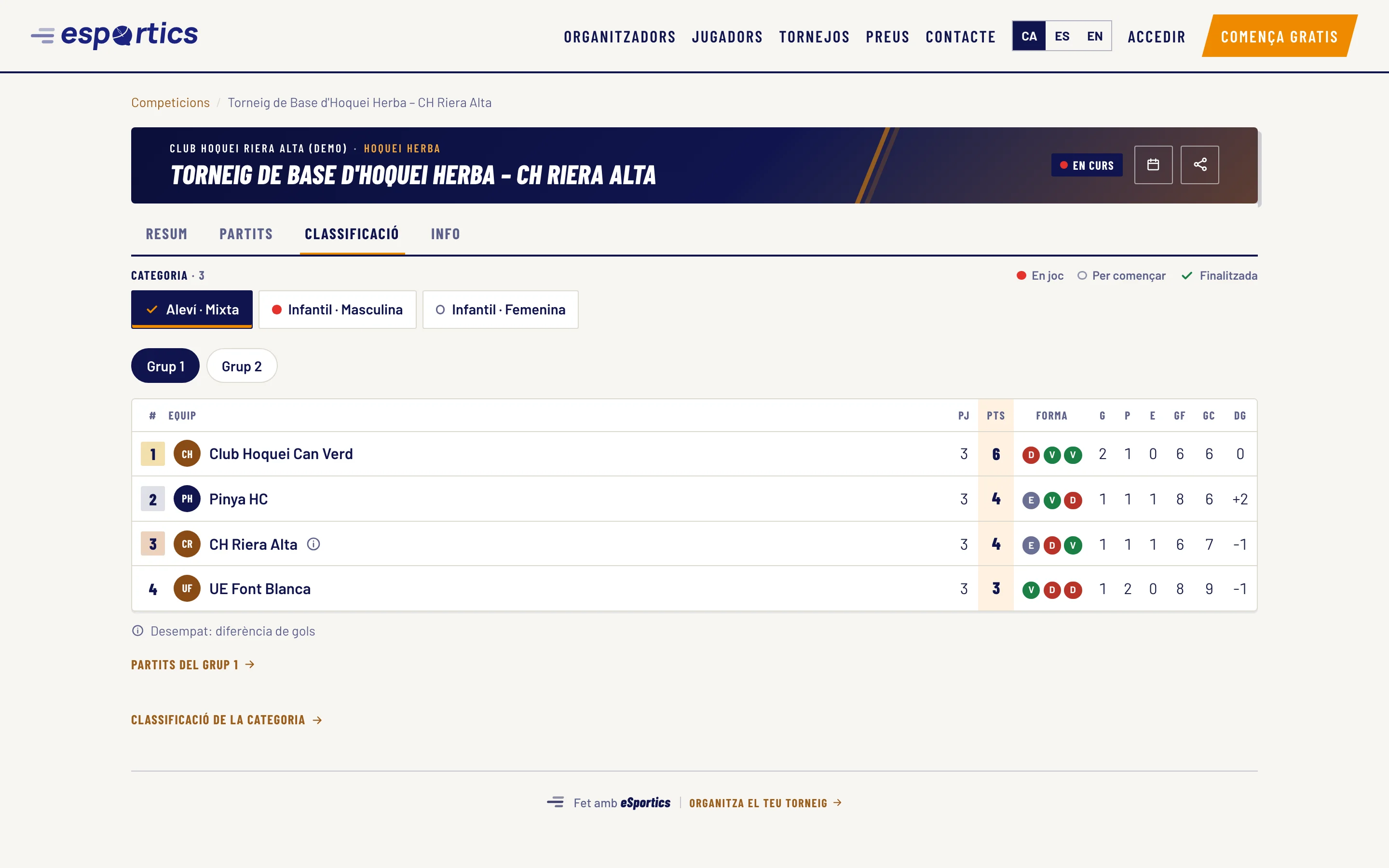
Task: Click the info icon beside Desempat note
Action: pos(138,630)
